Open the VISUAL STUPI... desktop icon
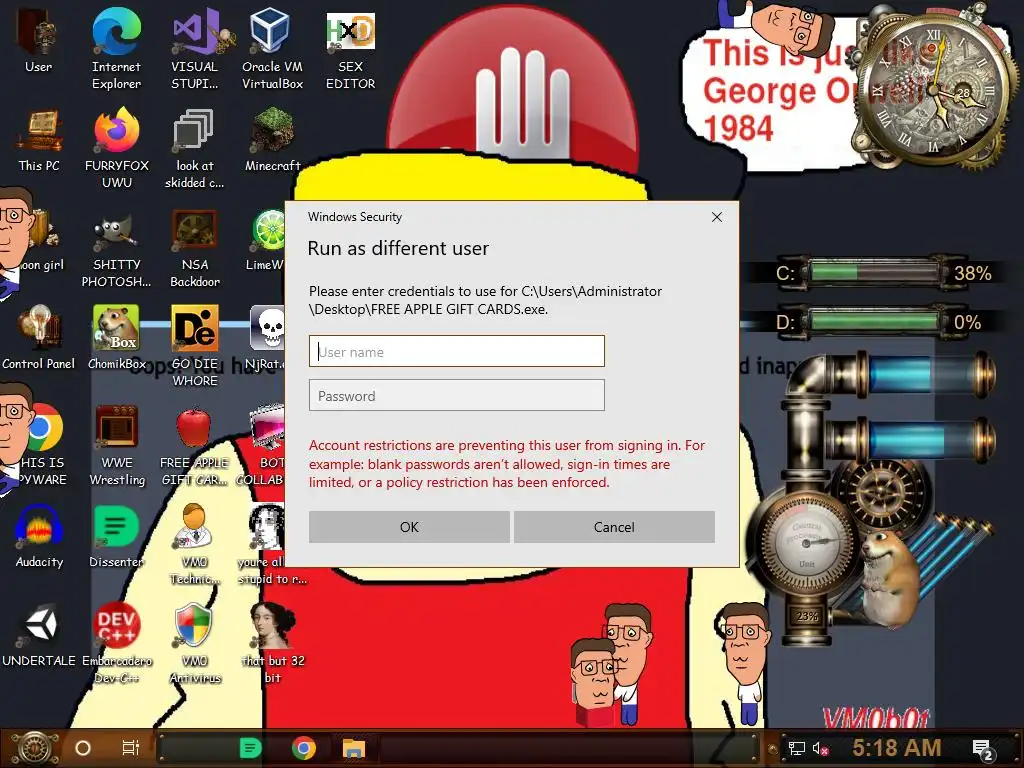Image resolution: width=1024 pixels, height=768 pixels. tap(195, 49)
